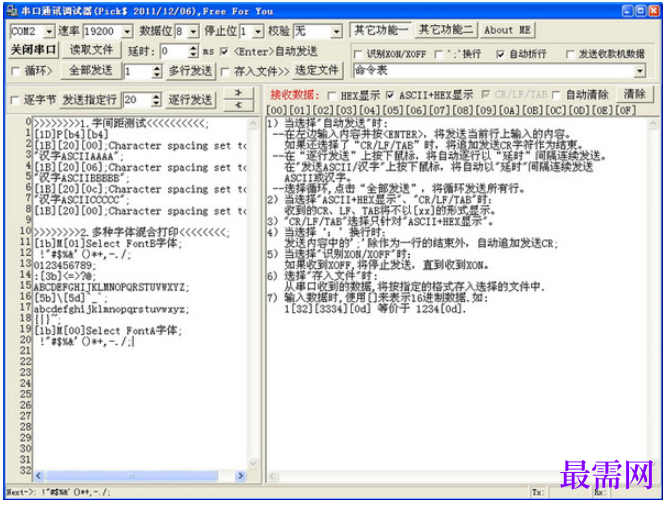Click the 延时 delay input field
Image resolution: width=672 pixels, height=506 pixels.
[x=175, y=52]
